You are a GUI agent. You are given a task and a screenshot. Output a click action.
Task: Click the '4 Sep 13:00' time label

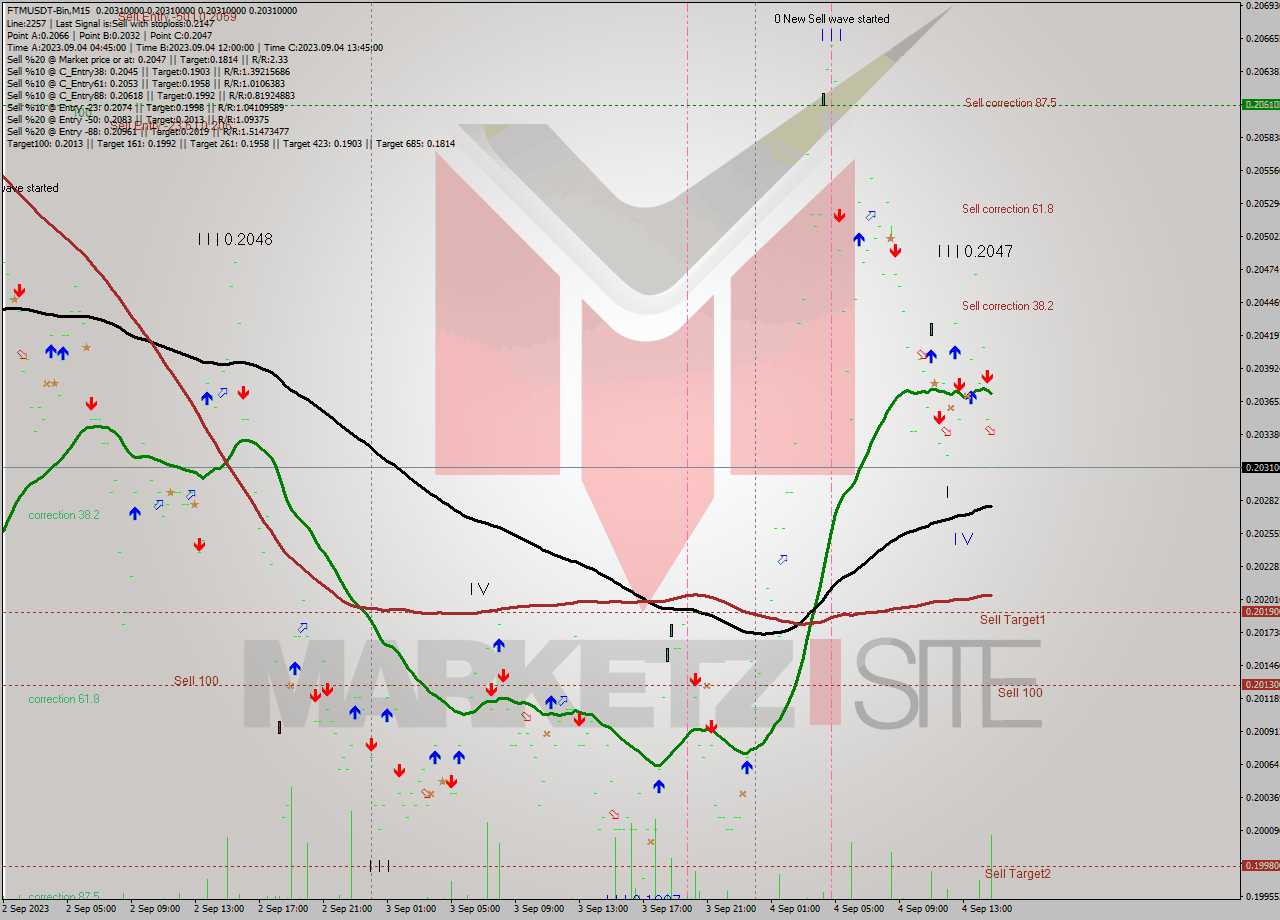[x=986, y=909]
